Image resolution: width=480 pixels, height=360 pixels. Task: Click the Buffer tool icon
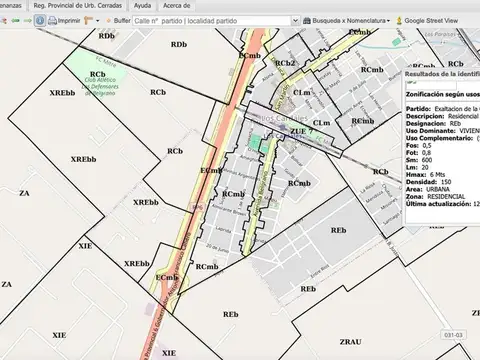tap(108, 21)
